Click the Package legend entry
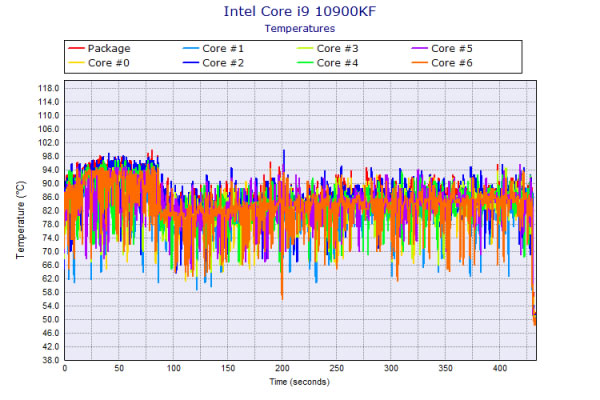This screenshot has height=400, width=600. tap(99, 49)
